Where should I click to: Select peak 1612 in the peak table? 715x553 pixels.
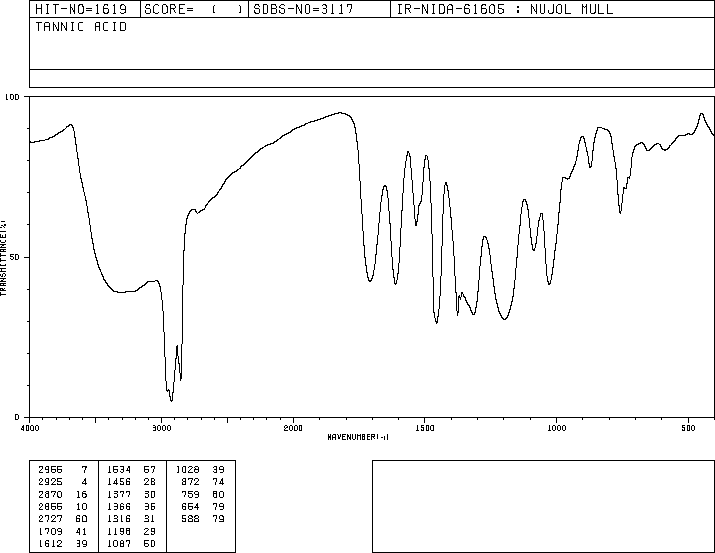[51, 543]
